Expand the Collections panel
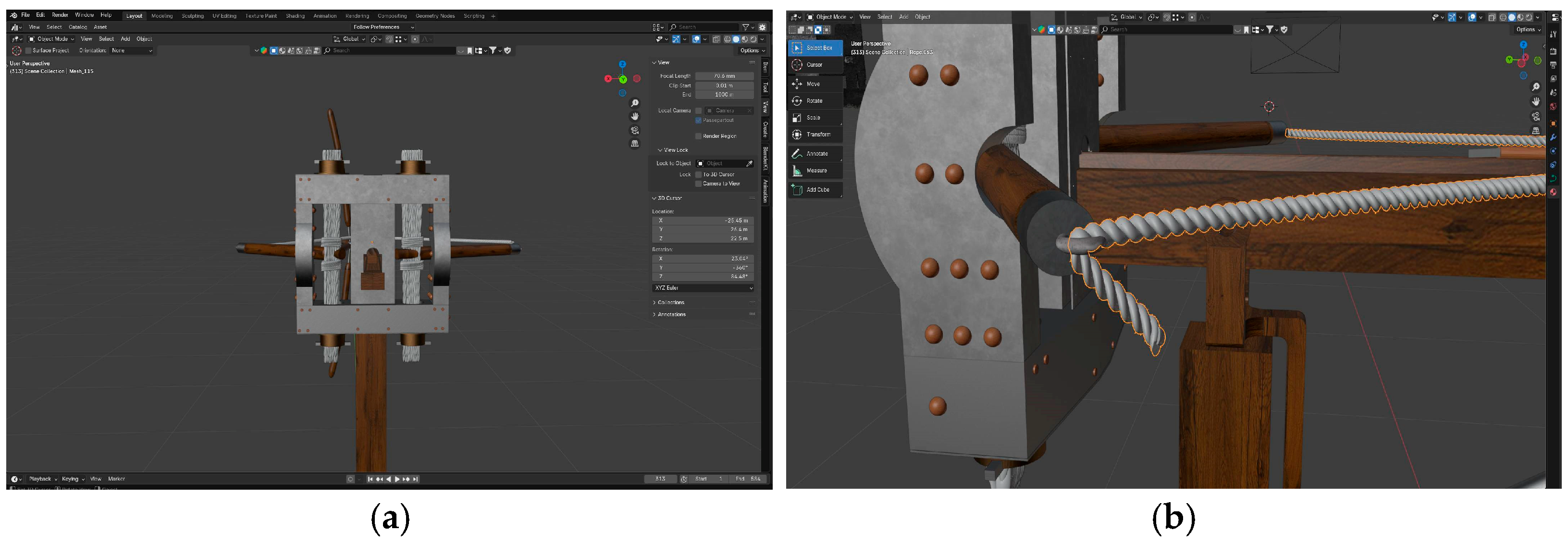 click(x=670, y=302)
